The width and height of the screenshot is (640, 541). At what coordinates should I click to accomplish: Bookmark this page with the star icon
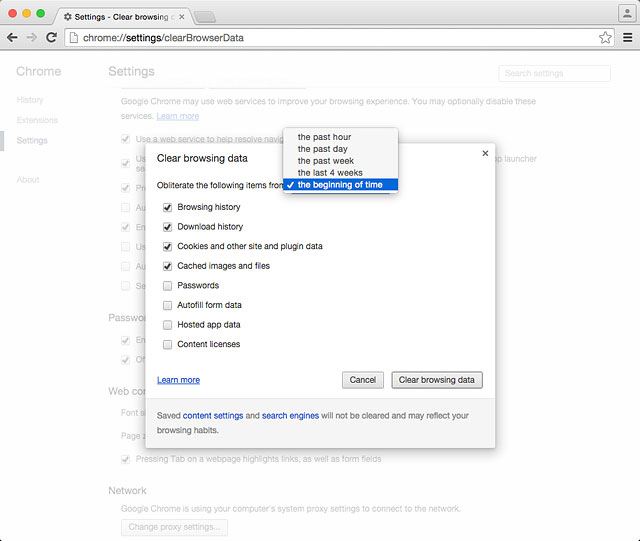(605, 38)
